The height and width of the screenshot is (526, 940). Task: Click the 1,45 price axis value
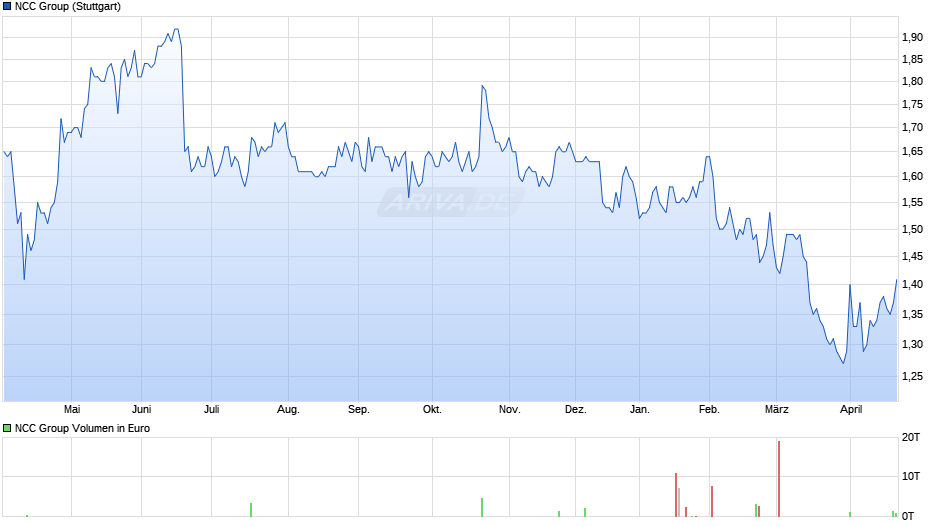[x=912, y=257]
